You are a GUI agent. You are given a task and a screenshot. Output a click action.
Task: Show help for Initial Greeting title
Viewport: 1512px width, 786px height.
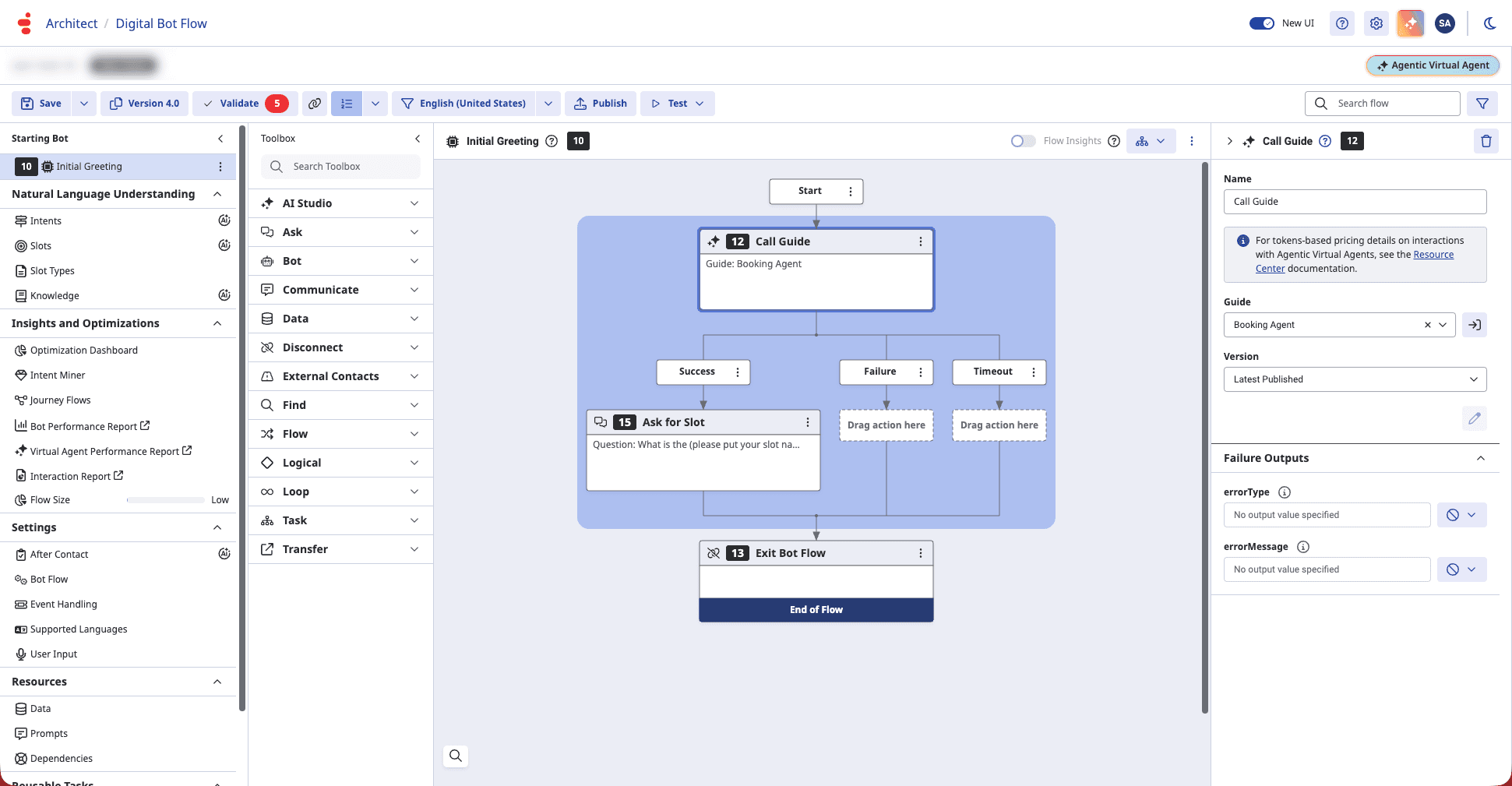(x=552, y=141)
